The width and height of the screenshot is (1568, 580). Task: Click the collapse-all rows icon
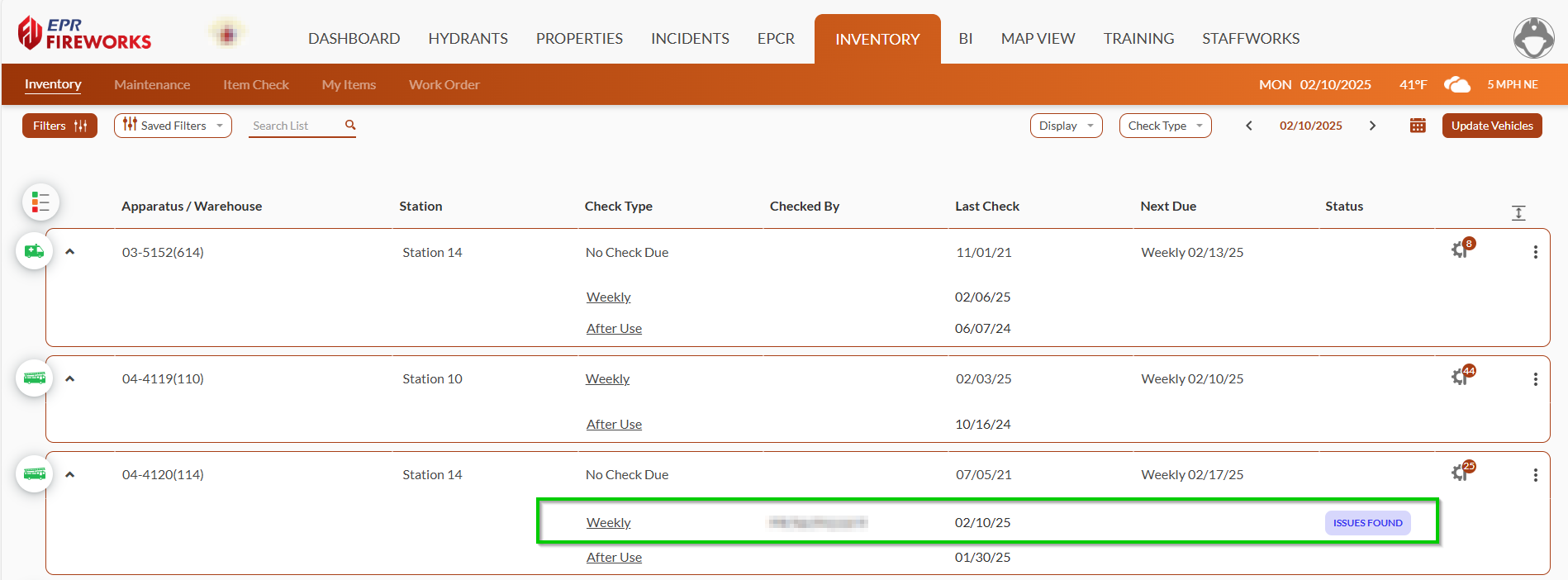point(1518,213)
